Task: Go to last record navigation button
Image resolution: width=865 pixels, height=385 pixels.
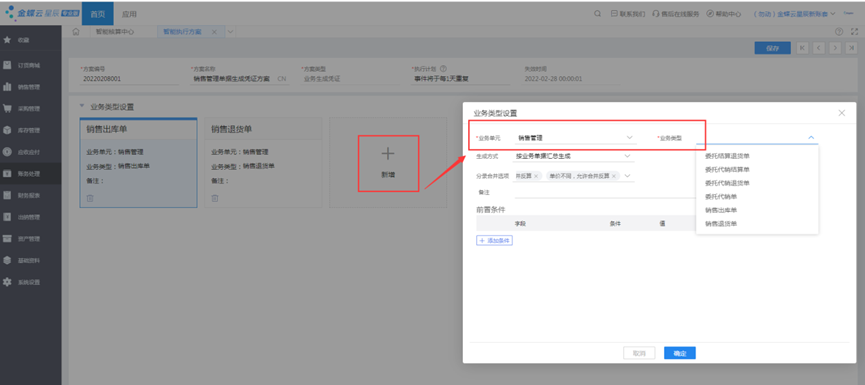Action: pyautogui.click(x=850, y=48)
